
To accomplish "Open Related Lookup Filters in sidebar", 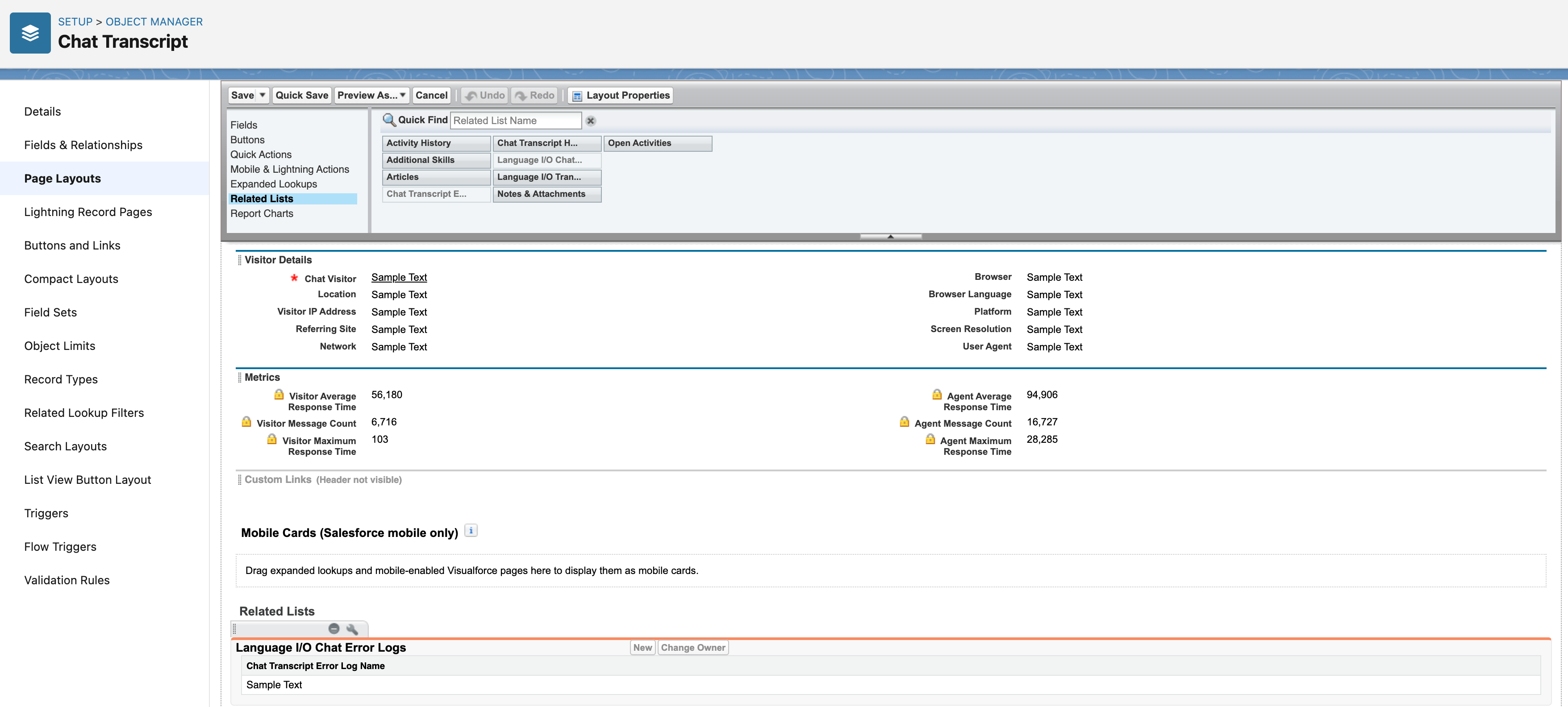I will [x=84, y=412].
